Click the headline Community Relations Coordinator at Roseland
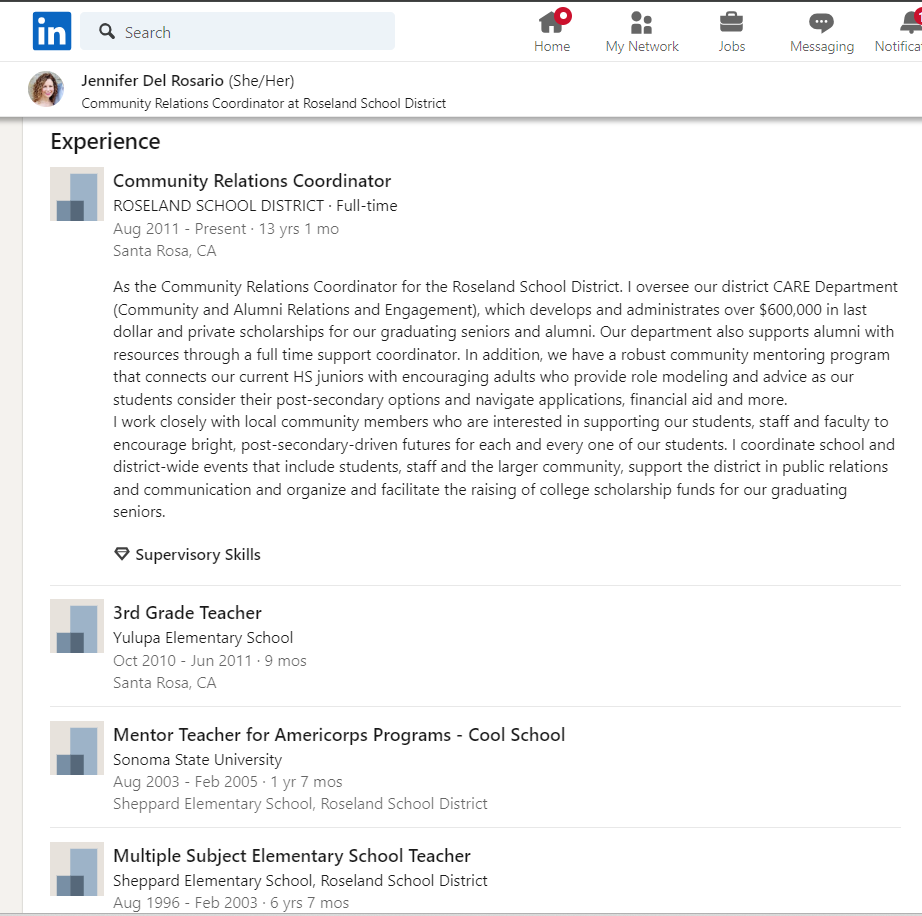This screenshot has width=922, height=916. [263, 103]
